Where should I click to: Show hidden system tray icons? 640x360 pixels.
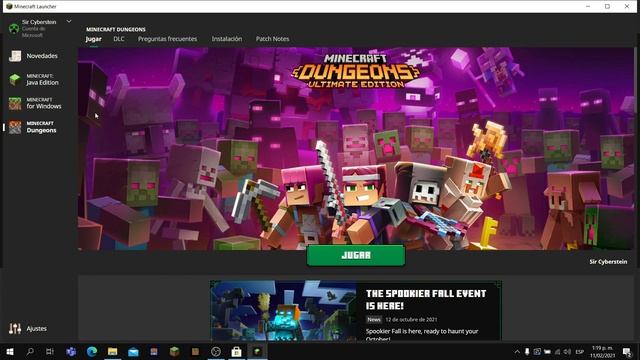pos(517,352)
